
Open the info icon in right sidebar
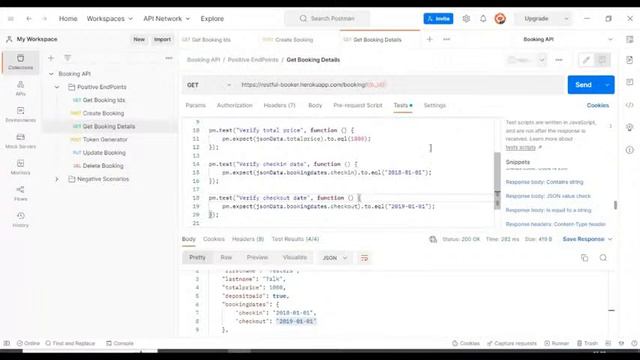(x=629, y=150)
